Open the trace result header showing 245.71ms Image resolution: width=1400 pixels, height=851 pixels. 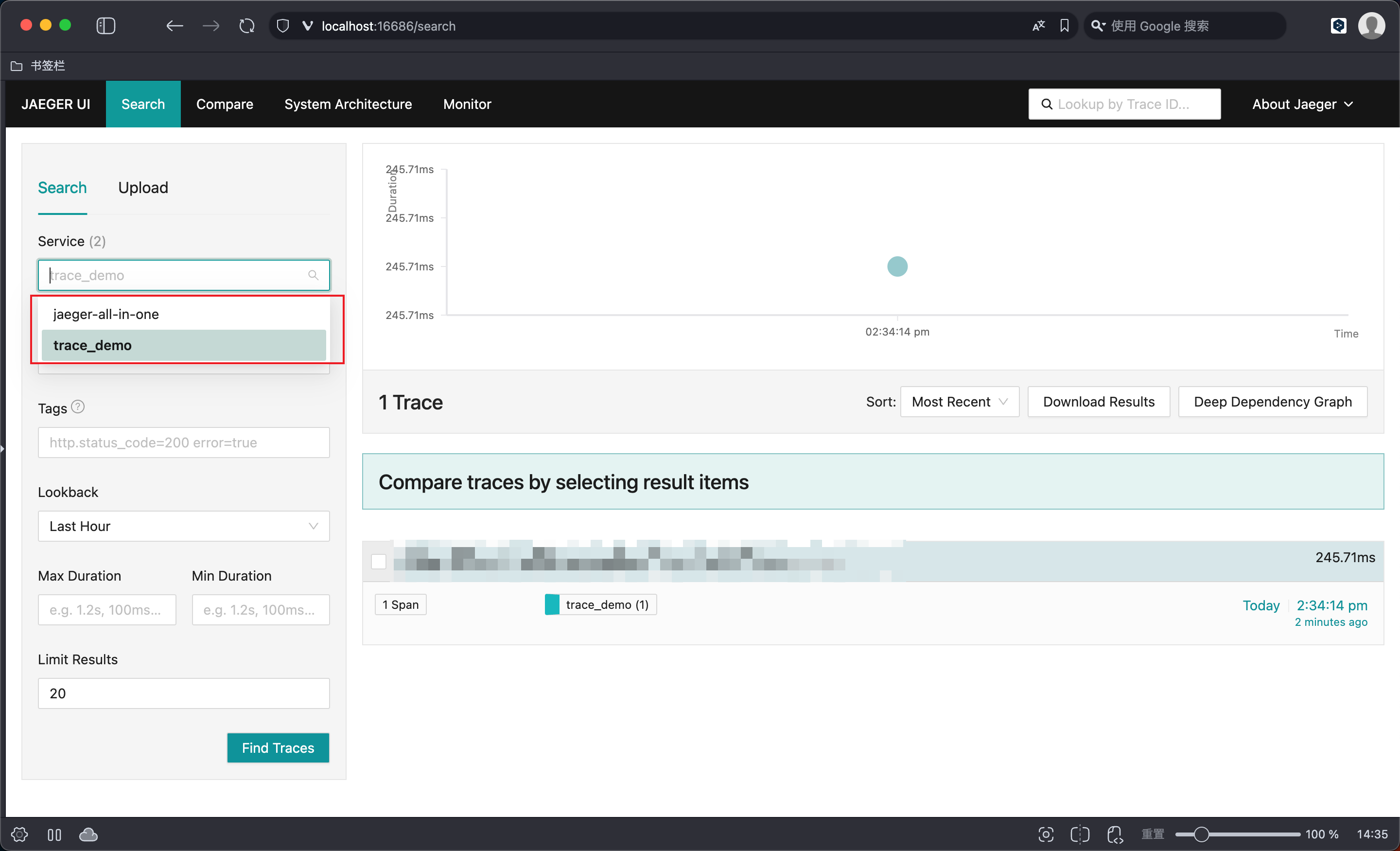(873, 561)
